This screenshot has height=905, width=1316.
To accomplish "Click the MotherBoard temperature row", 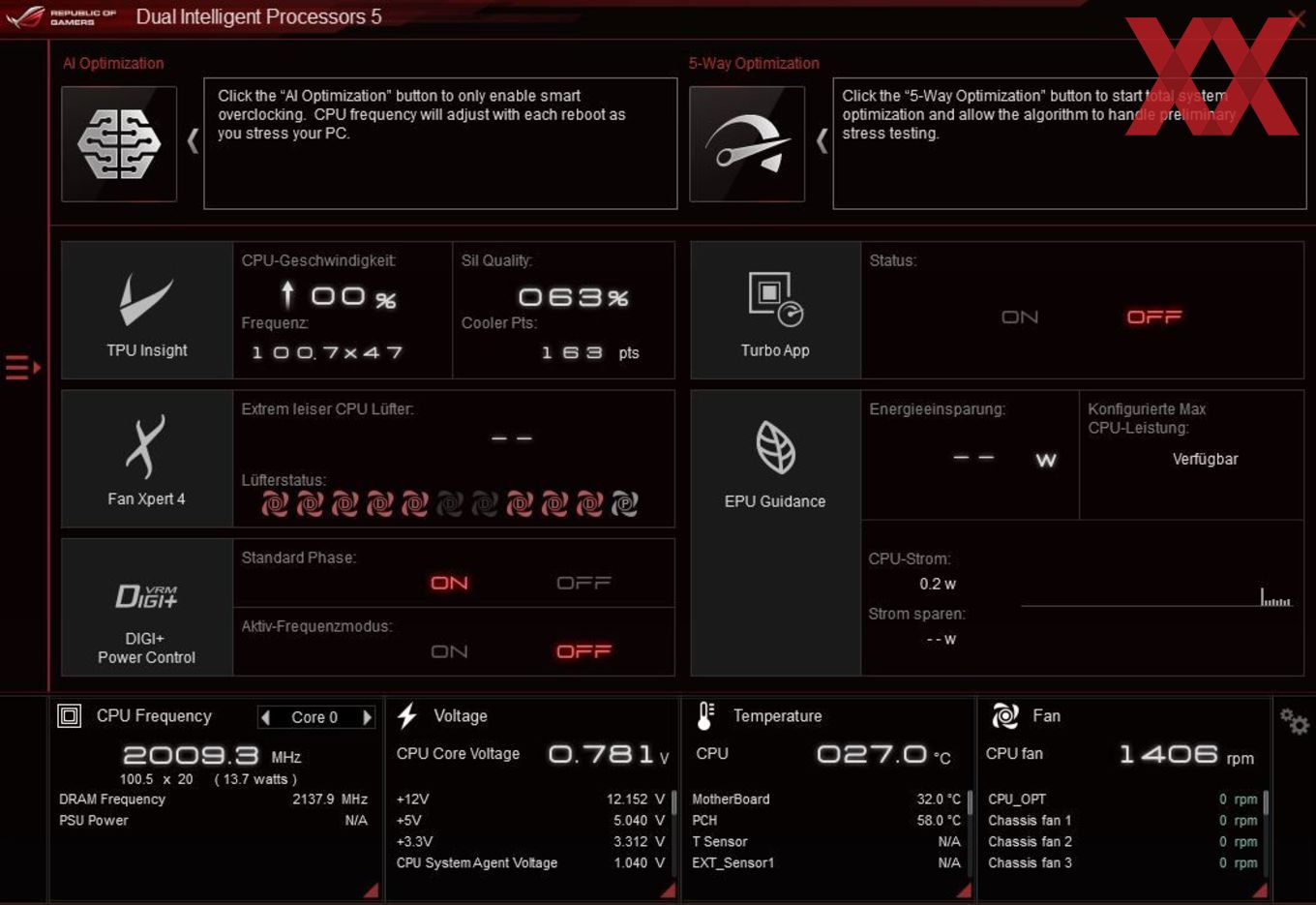I will point(826,799).
